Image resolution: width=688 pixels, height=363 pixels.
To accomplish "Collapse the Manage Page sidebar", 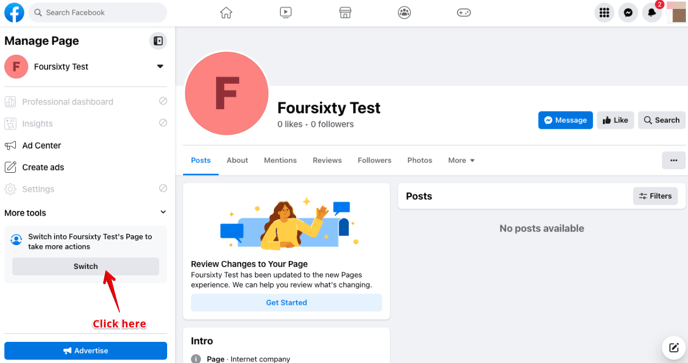I will pos(158,41).
